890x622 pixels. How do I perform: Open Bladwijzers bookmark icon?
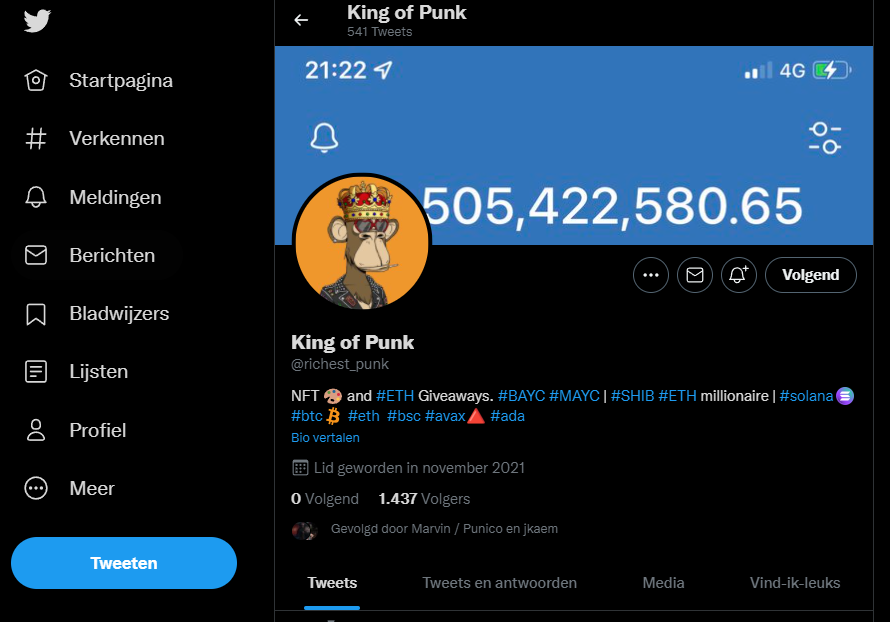36,314
